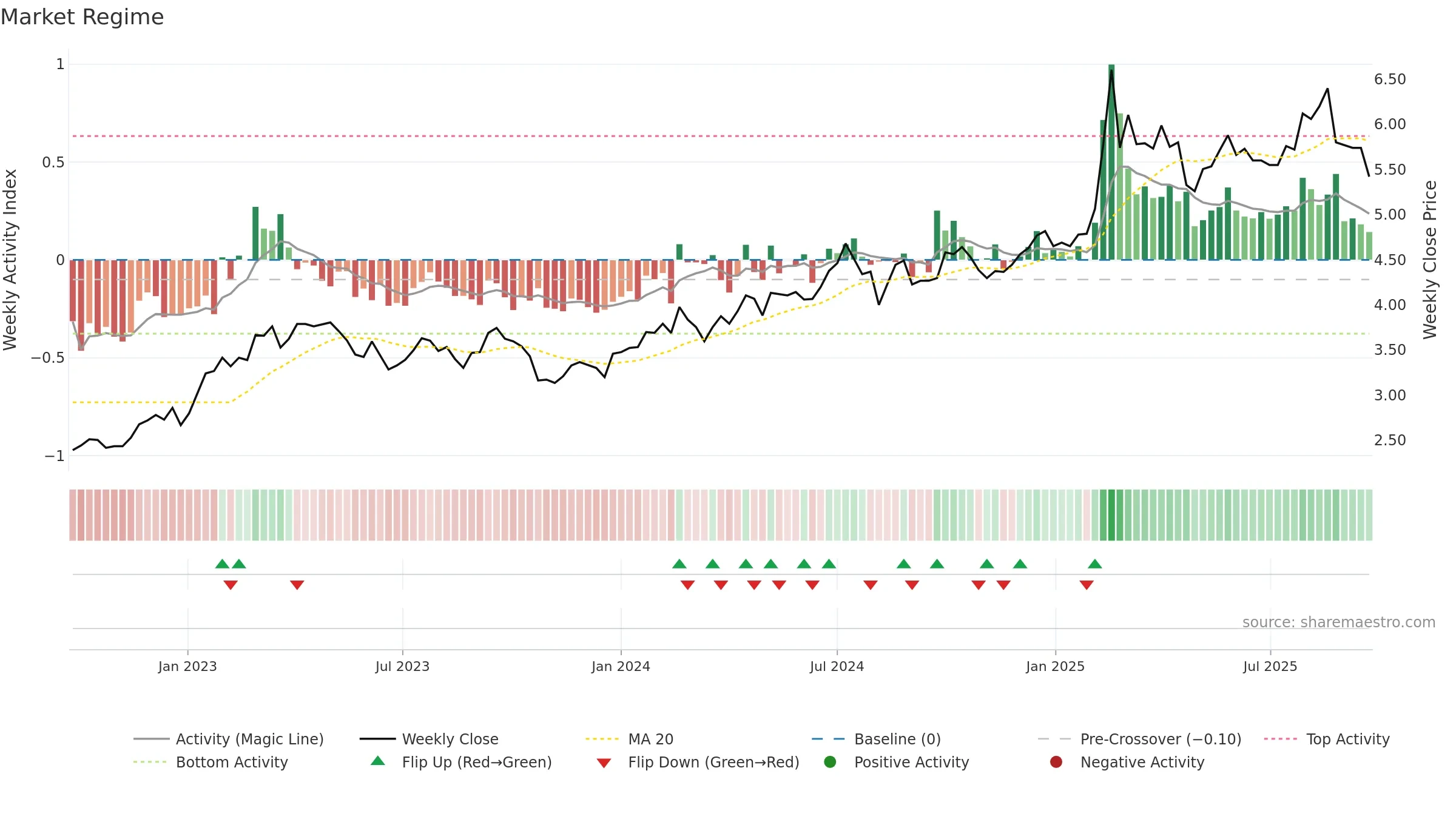Click the Flip Down marker just right of Jan 2023
1456x819 pixels.
tap(231, 585)
